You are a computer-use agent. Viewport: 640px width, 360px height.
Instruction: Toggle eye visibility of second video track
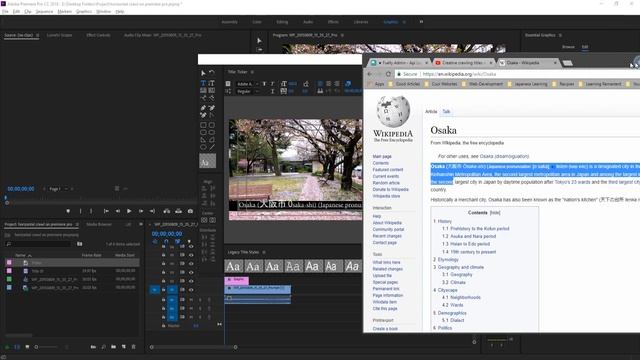(x=191, y=255)
